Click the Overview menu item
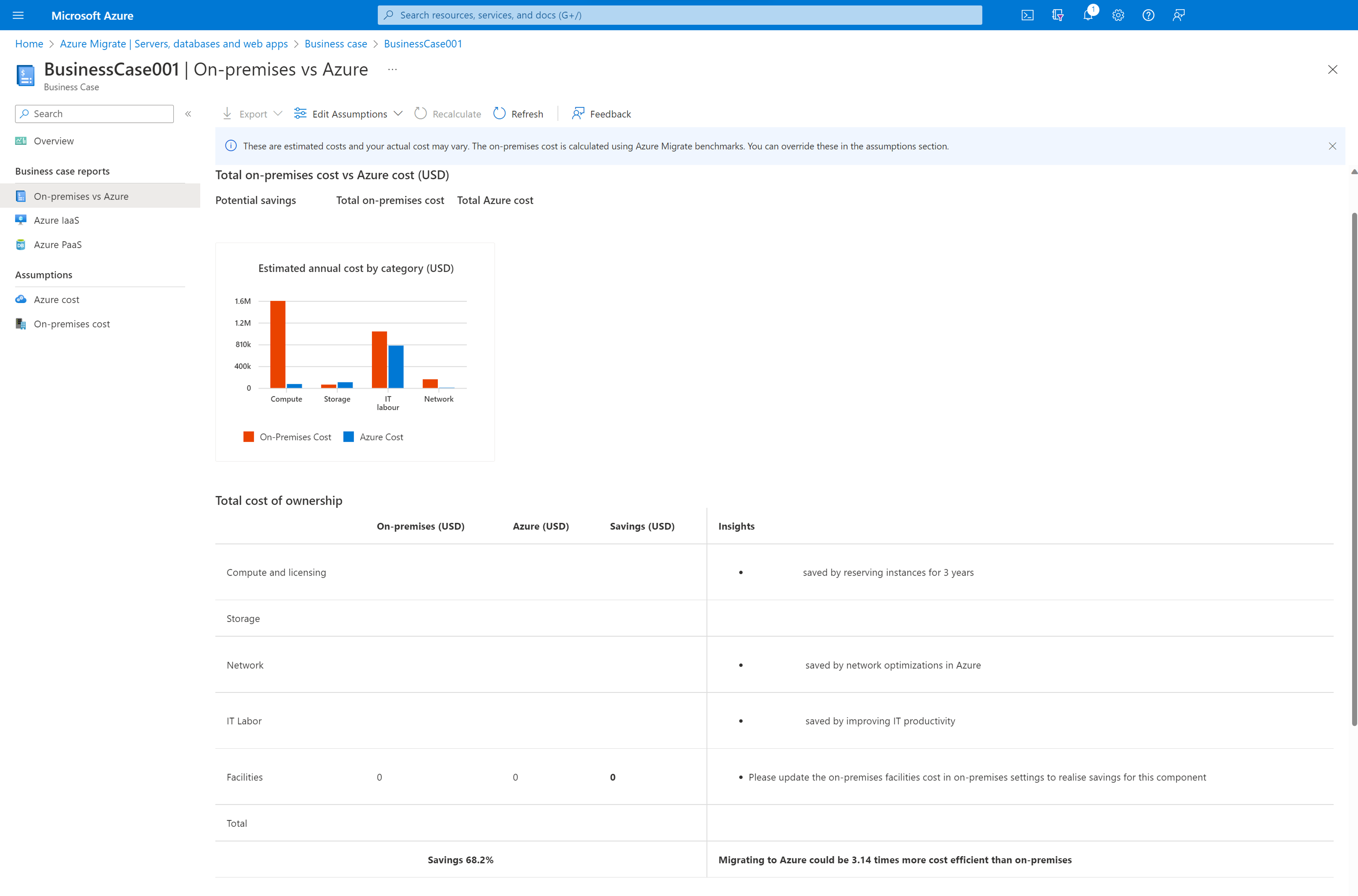 click(53, 140)
